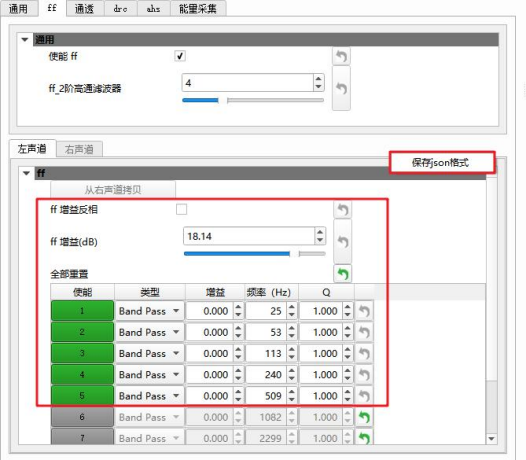Disable filter band 4 enable button
526x460 pixels.
(82, 374)
